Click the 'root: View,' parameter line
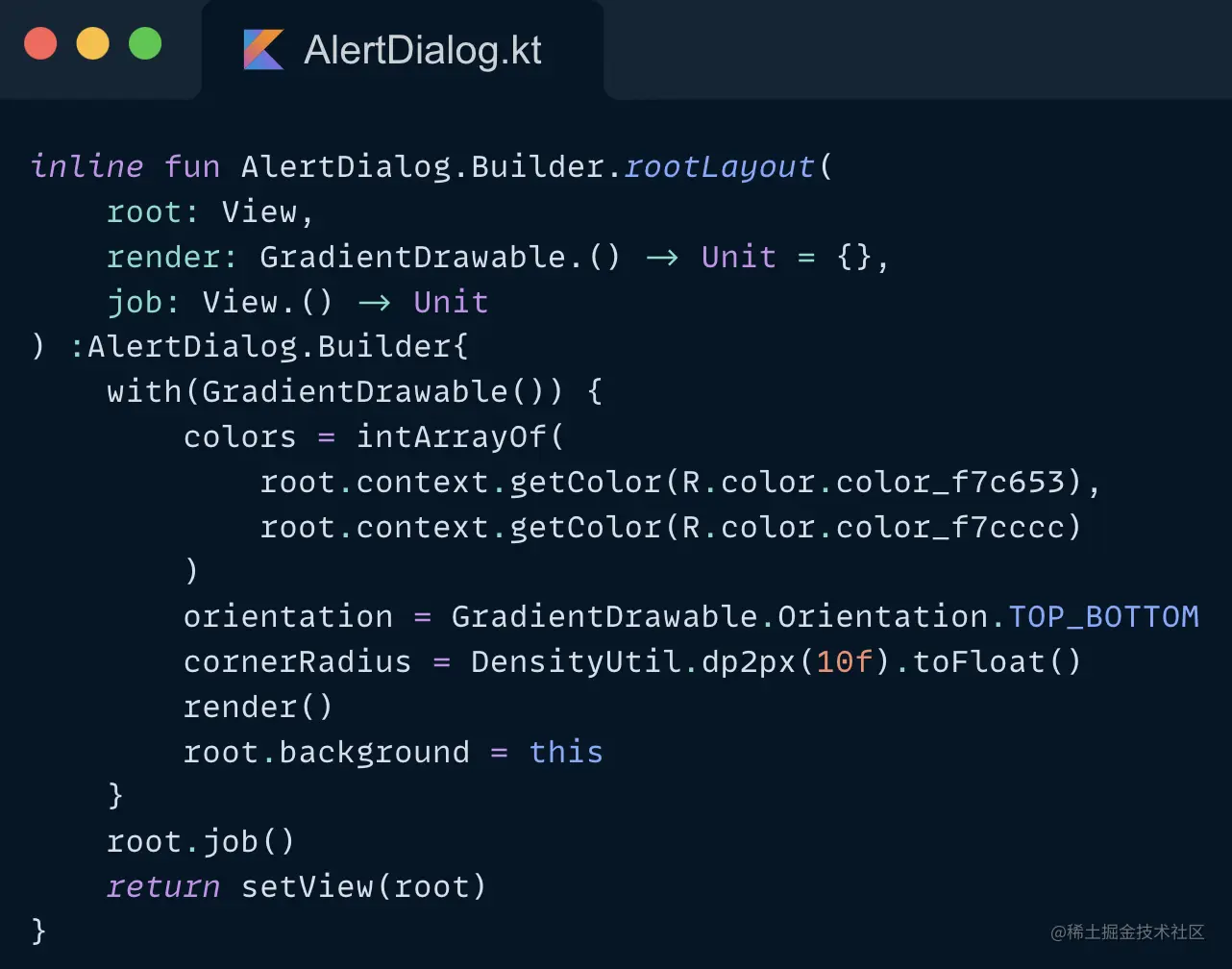1232x969 pixels. [210, 211]
